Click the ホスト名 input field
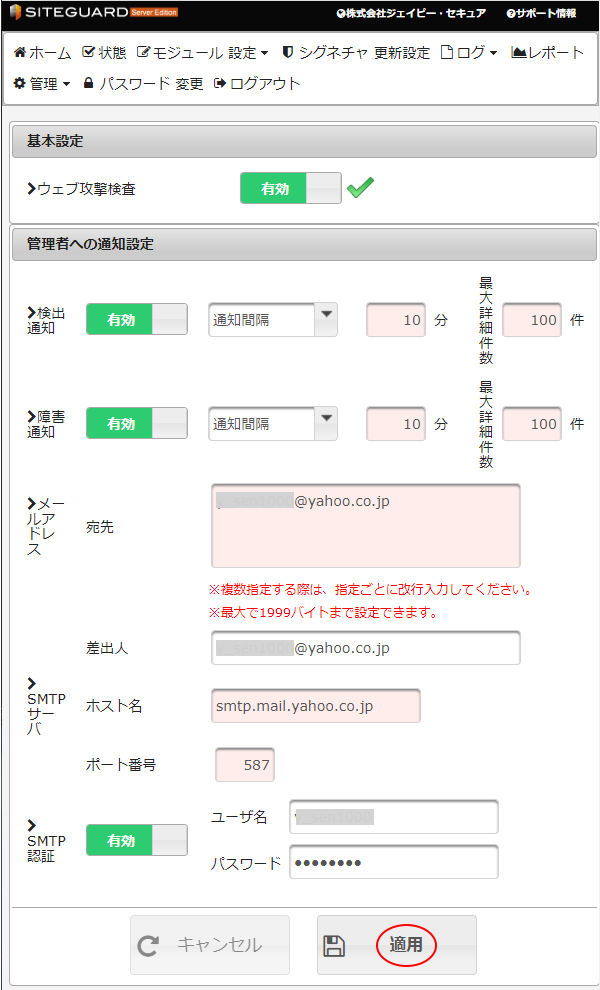 316,706
